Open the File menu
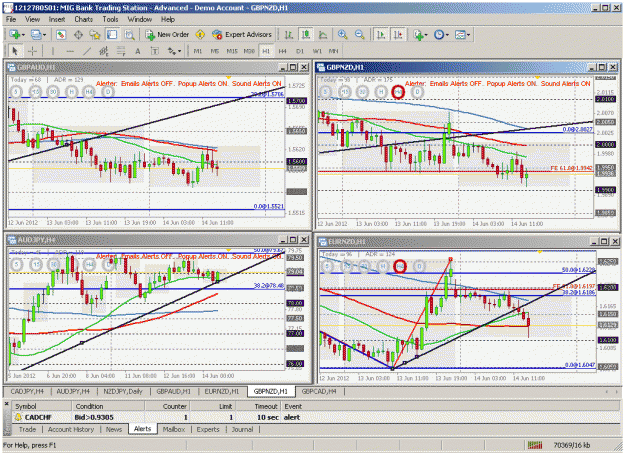 point(11,19)
